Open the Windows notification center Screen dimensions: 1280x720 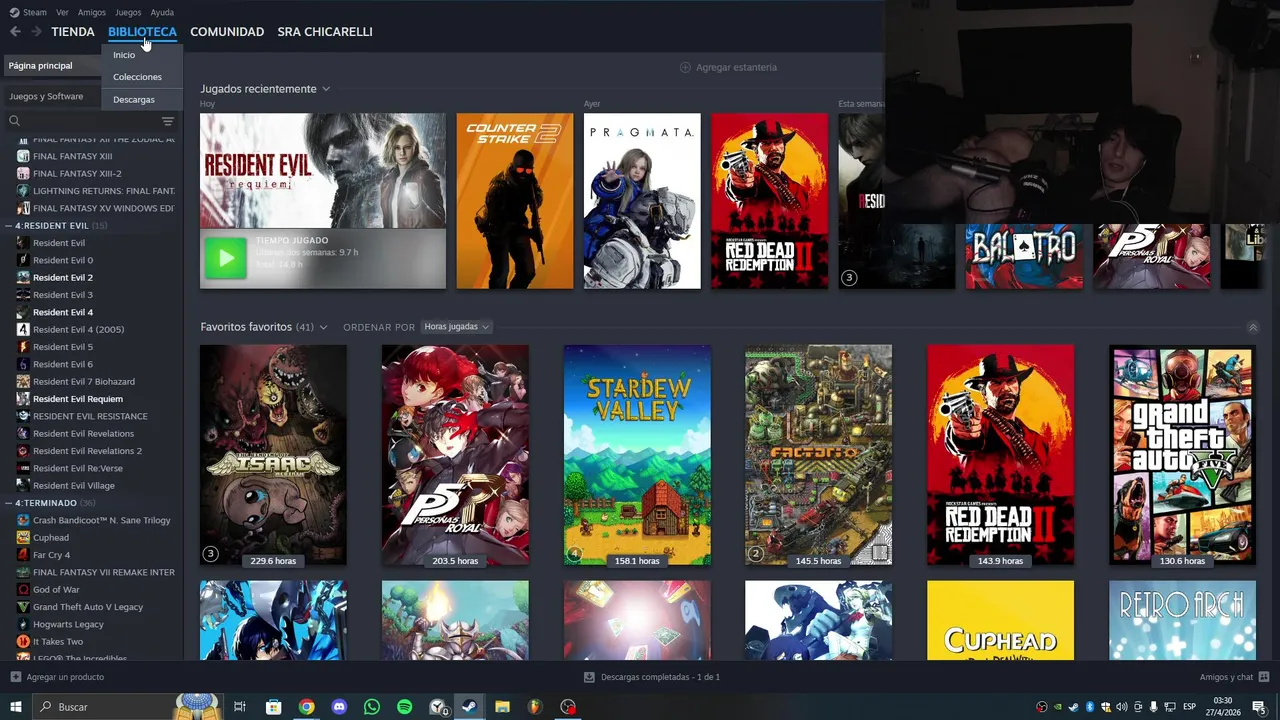coord(1259,707)
